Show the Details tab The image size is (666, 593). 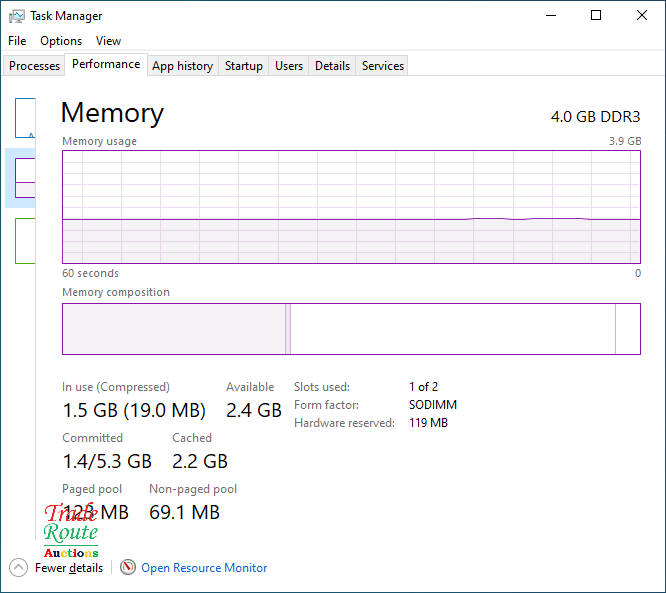(x=332, y=66)
